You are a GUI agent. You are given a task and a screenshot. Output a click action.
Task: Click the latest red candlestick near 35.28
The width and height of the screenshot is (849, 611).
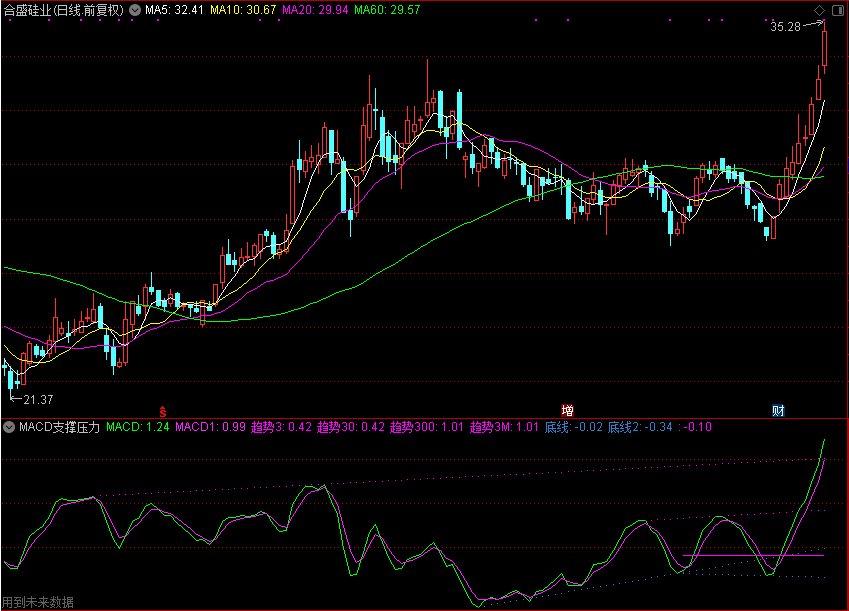tap(824, 49)
